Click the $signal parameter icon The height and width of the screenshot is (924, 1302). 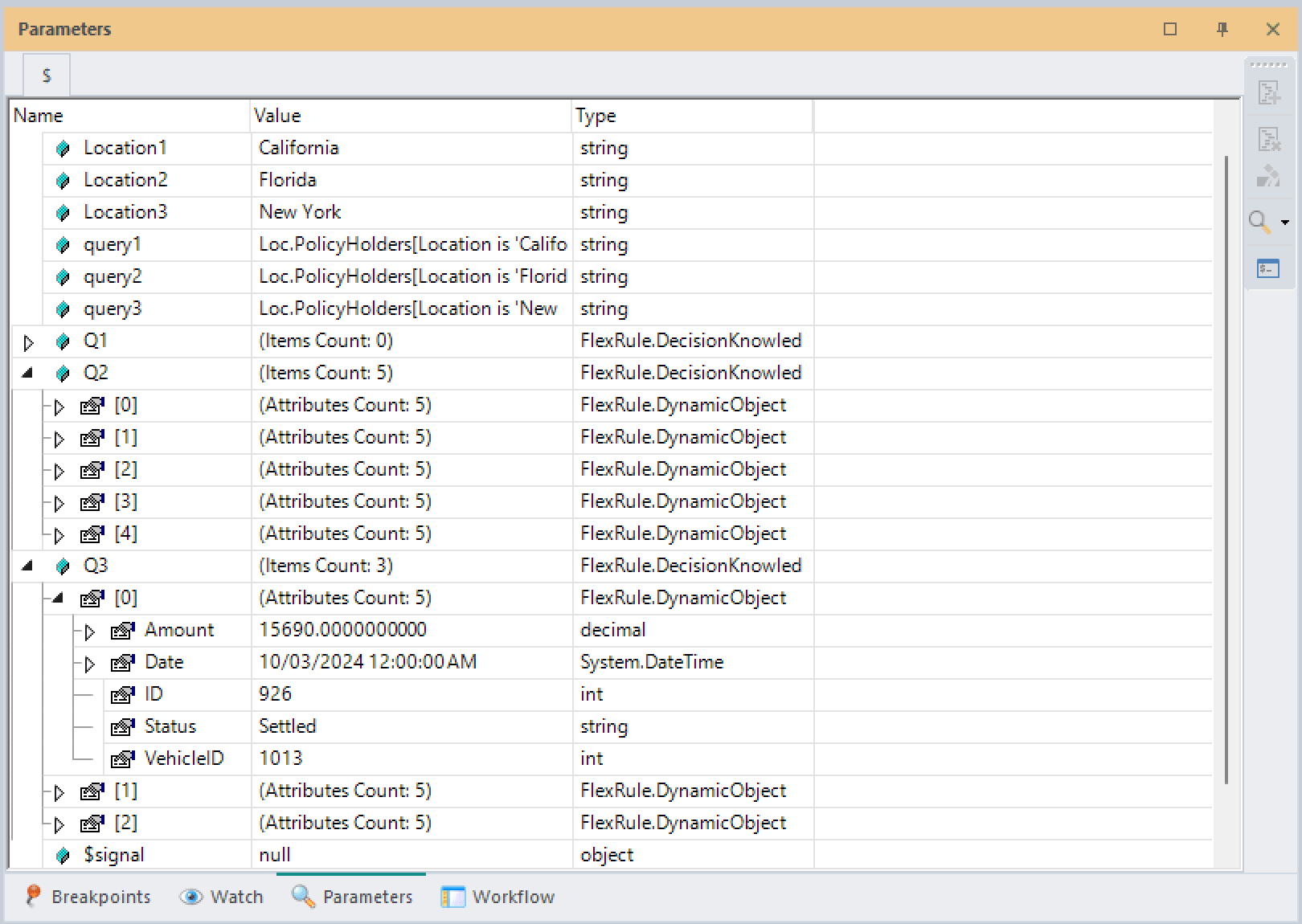coord(63,856)
